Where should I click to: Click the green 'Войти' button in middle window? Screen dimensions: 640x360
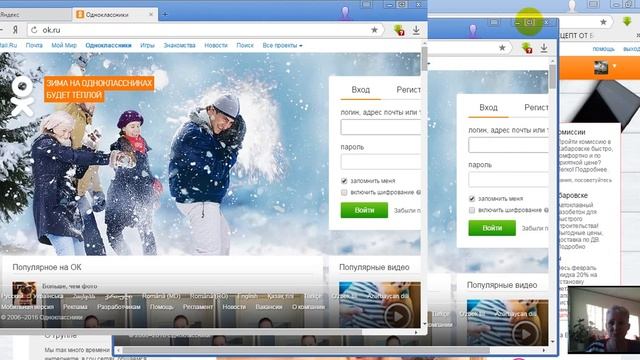492,228
